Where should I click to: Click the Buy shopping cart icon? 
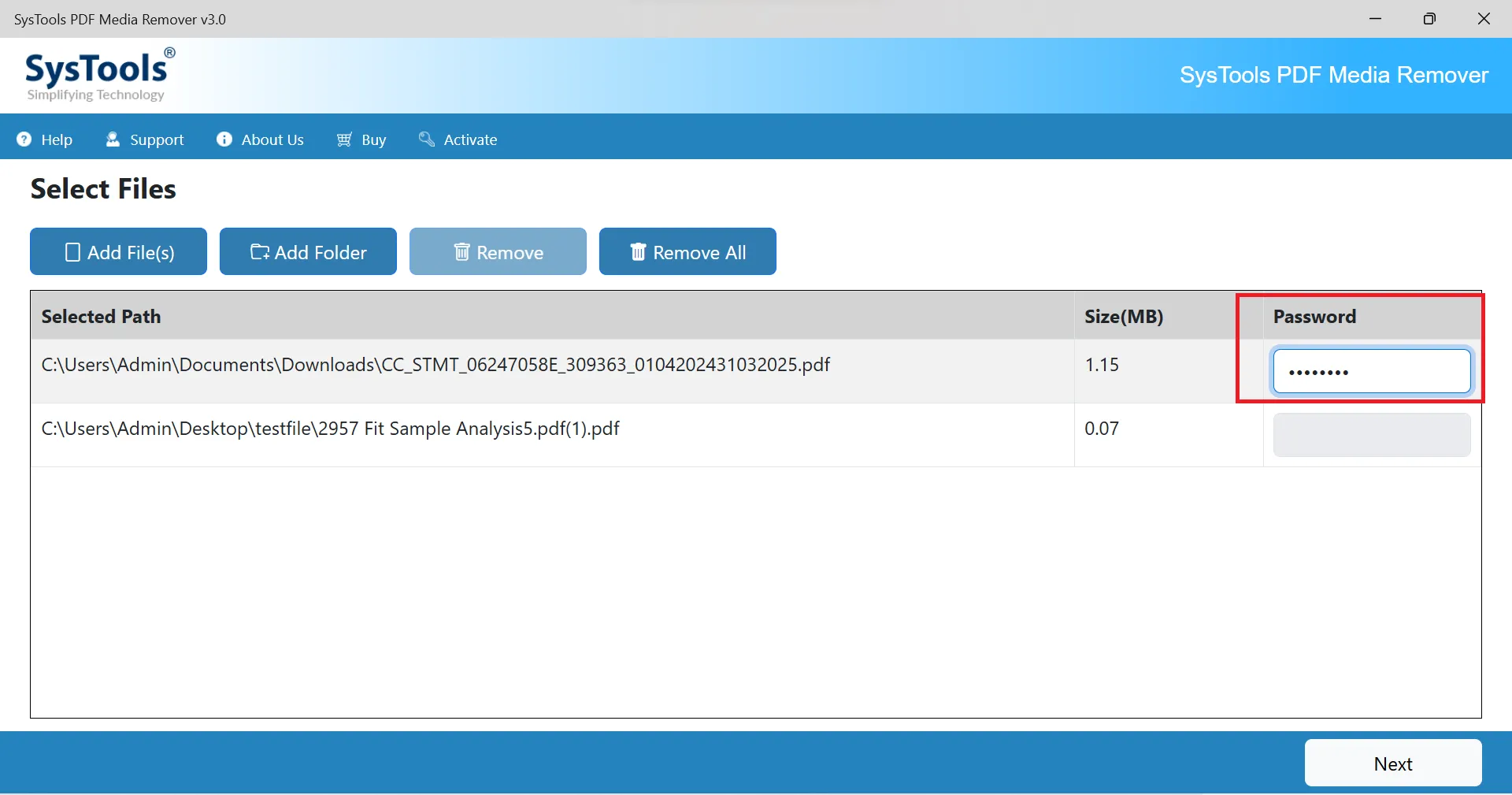(x=344, y=139)
